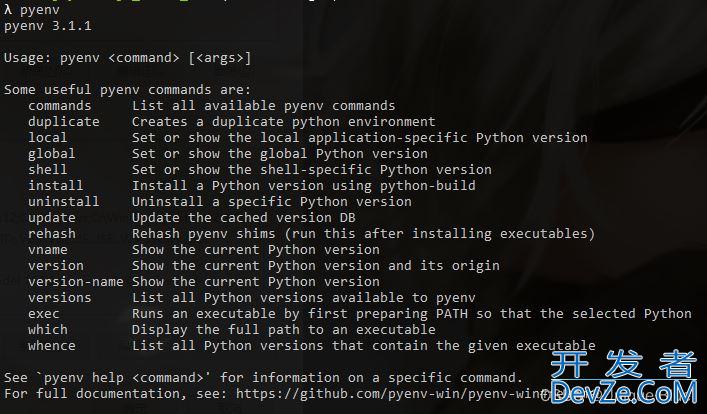Click the 'global' command entry
Screen dimensions: 707x414
(x=51, y=154)
